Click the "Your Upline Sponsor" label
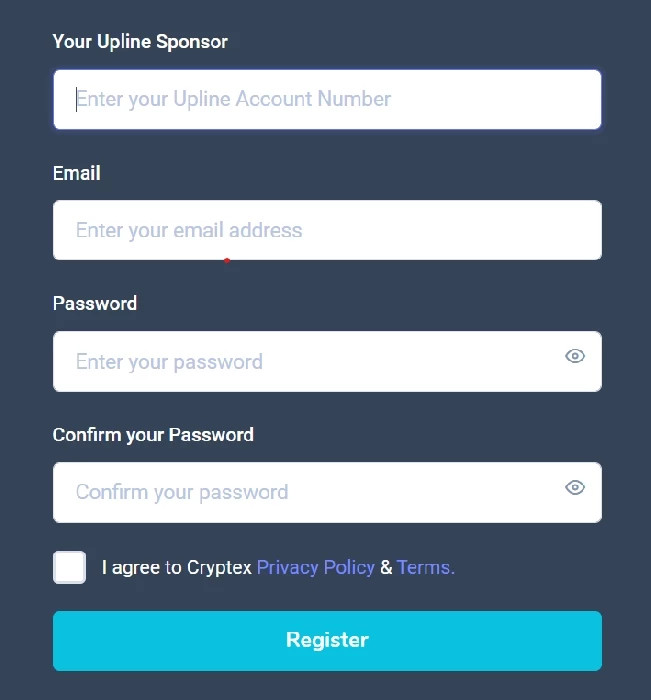 [140, 42]
